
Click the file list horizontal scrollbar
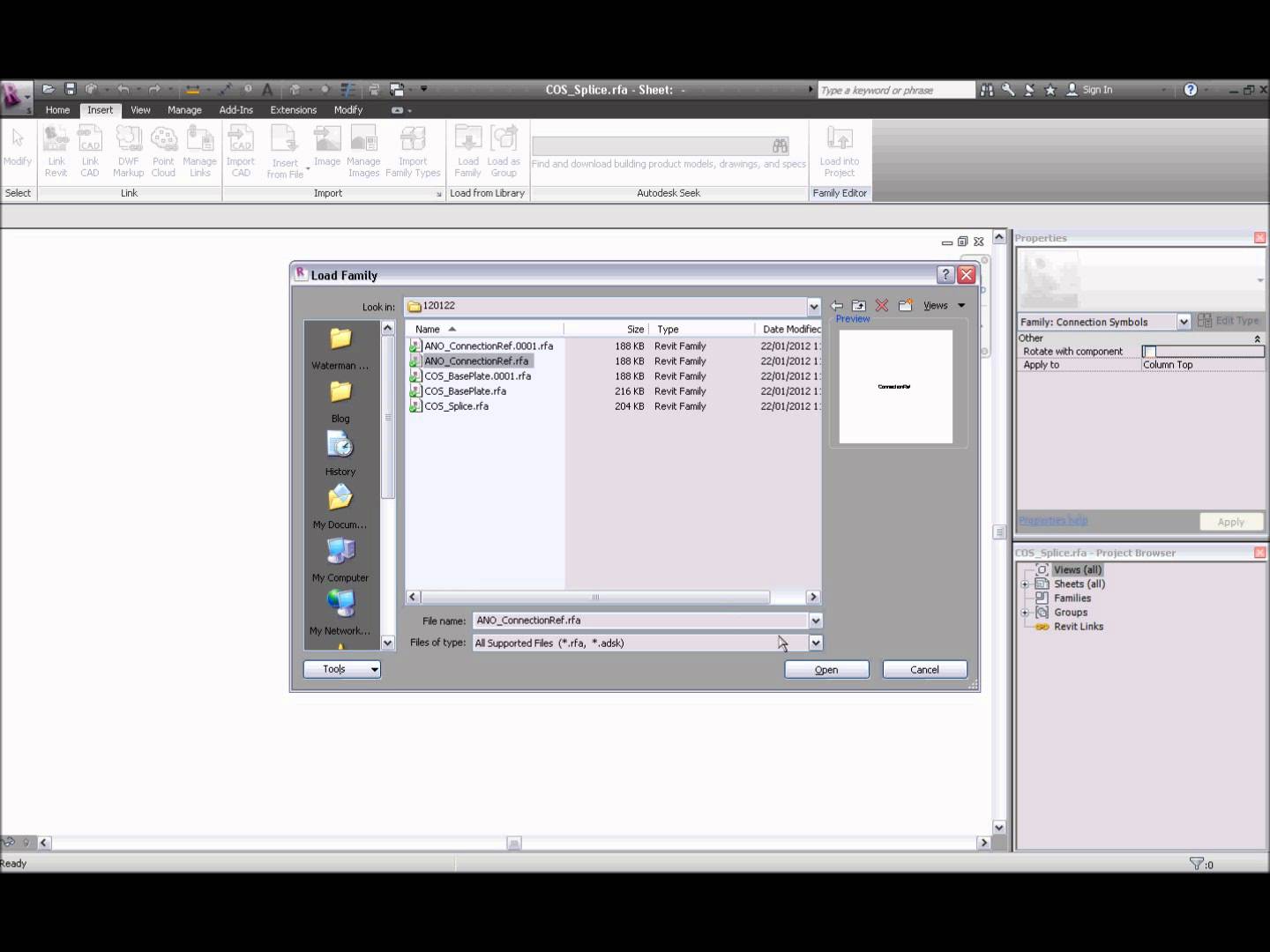tap(595, 598)
